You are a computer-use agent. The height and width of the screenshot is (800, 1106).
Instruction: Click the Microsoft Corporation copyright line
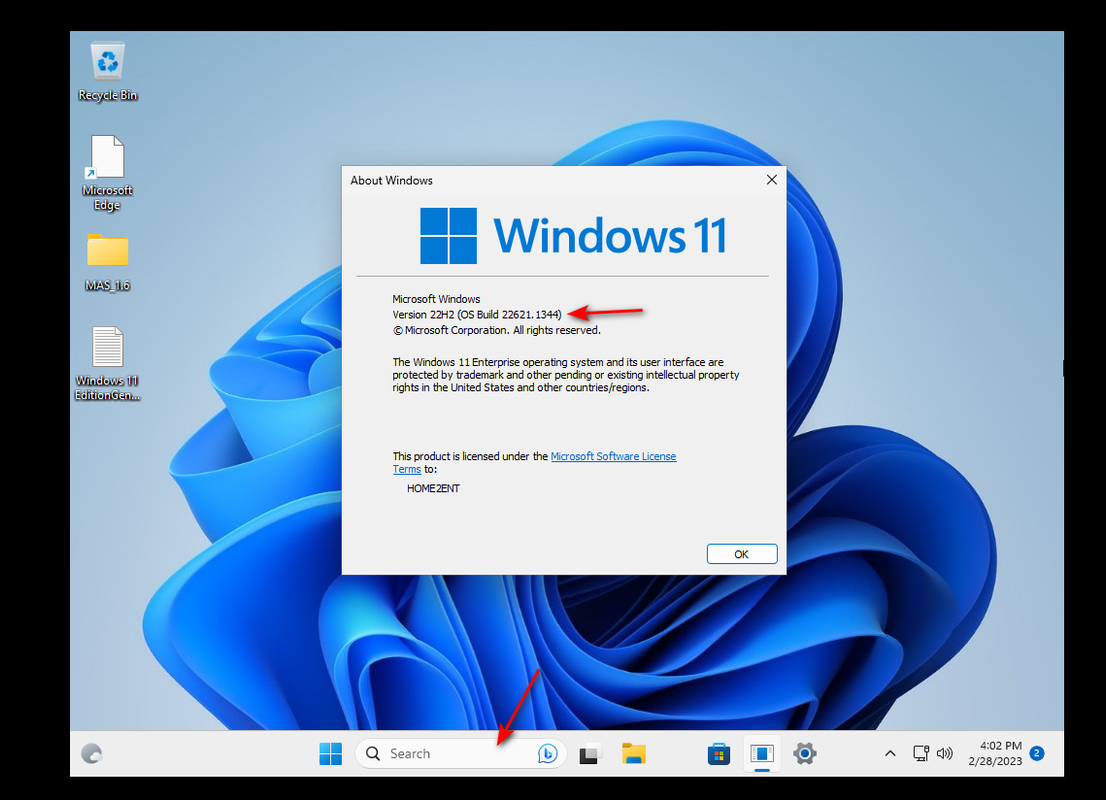[497, 330]
